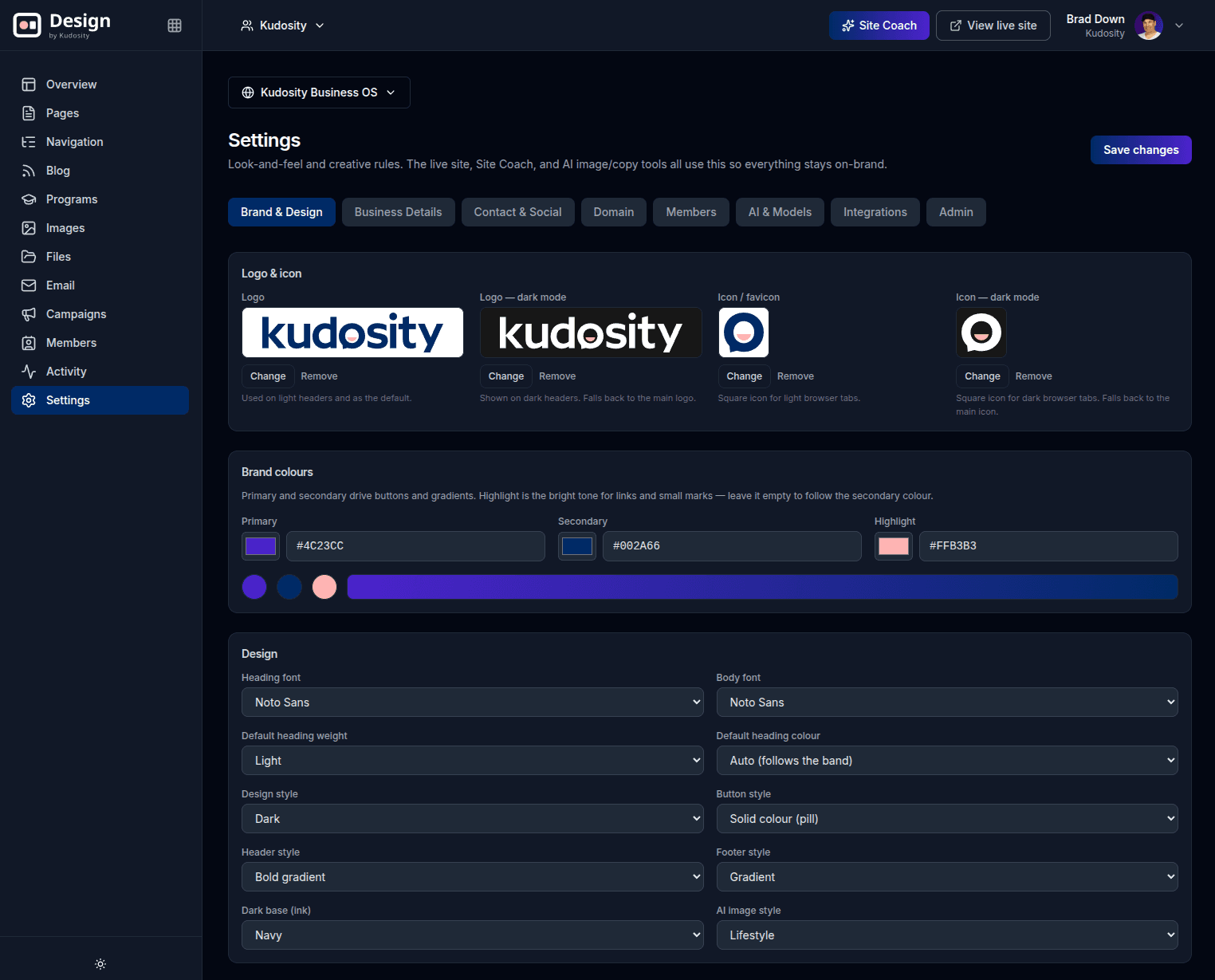Image resolution: width=1215 pixels, height=980 pixels.
Task: Click the Site Coach button
Action: 879,26
